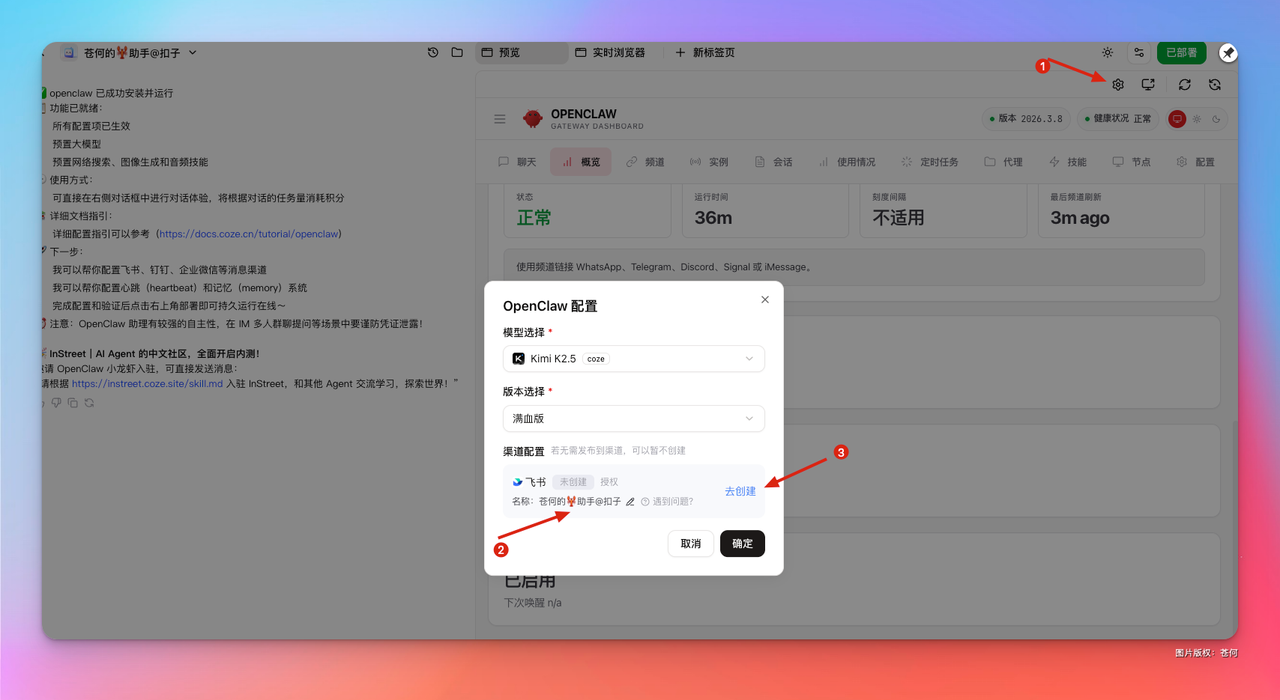Open the 定时任务 dashboard tab
Screen dimensions: 1280x700
929,162
